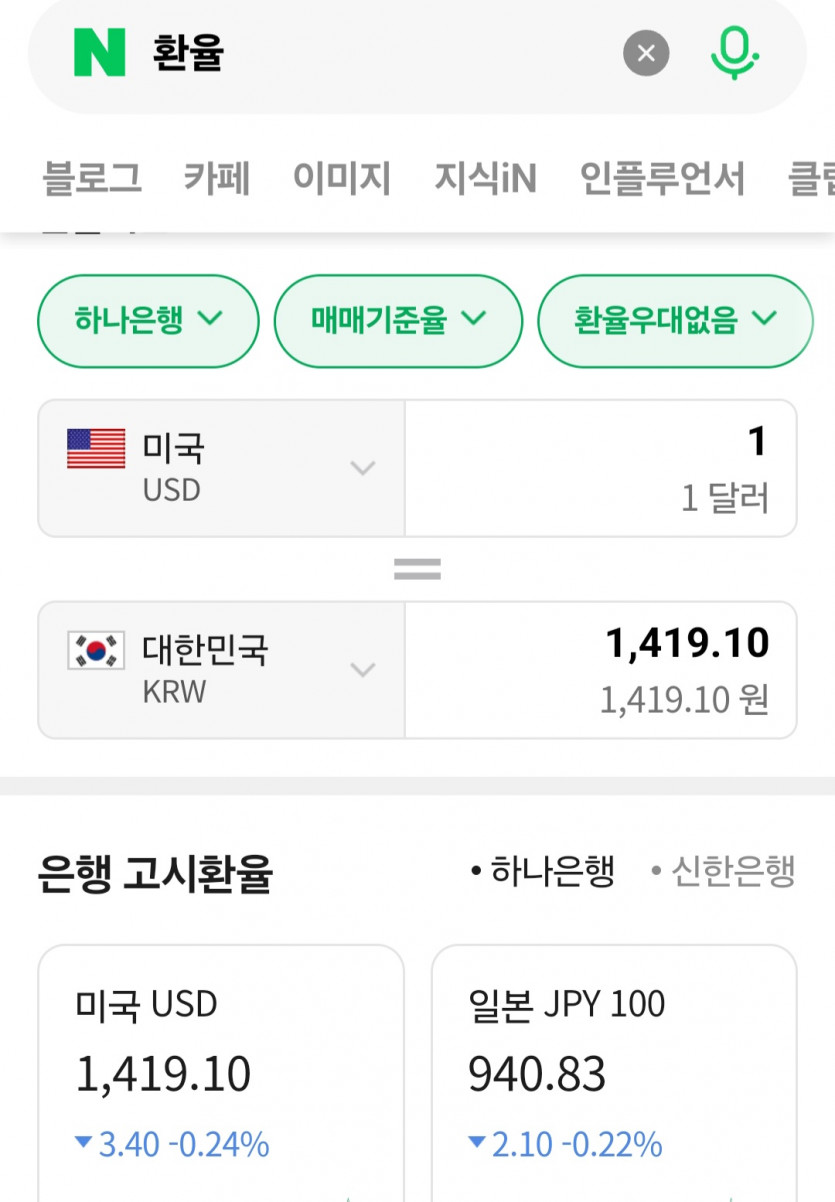835x1202 pixels.
Task: Expand the 대한민국 KRW currency selector chevron
Action: [363, 669]
